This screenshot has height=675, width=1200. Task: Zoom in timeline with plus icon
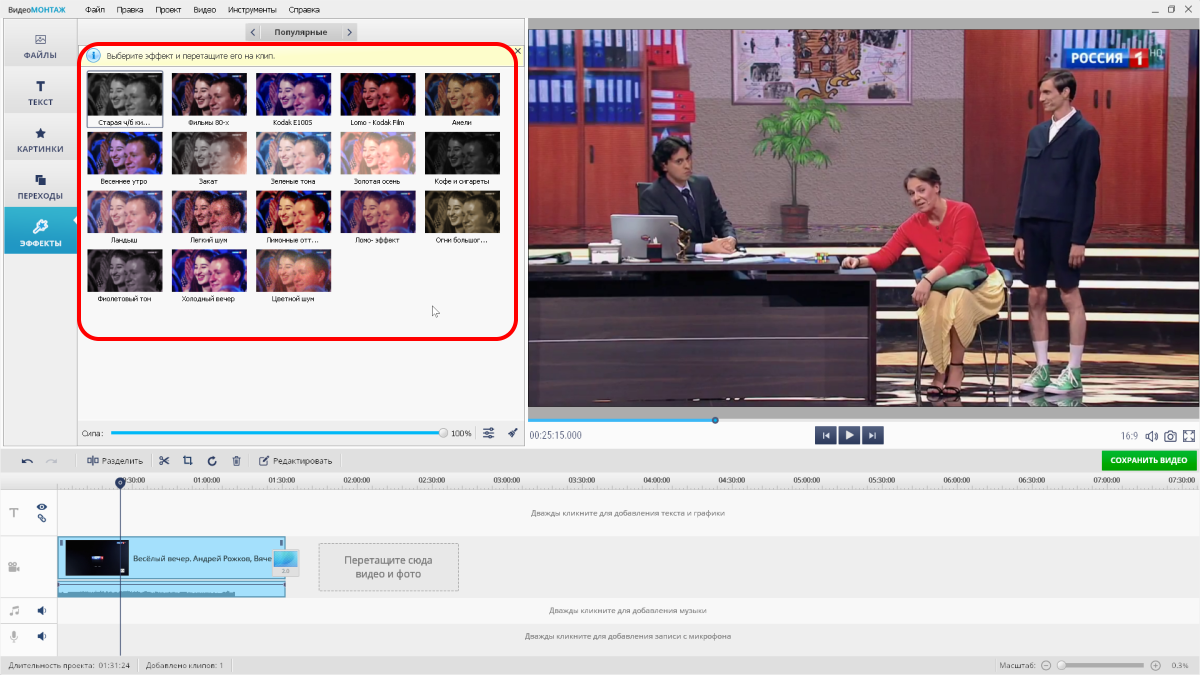point(1155,665)
